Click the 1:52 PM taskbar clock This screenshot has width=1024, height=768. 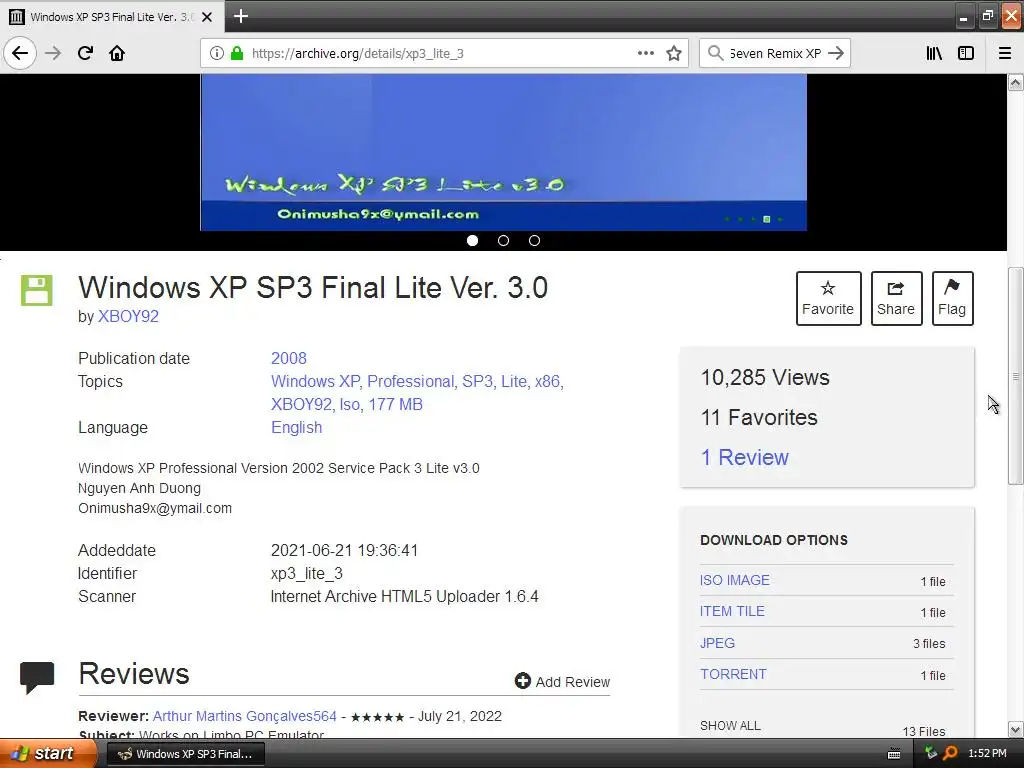click(987, 753)
